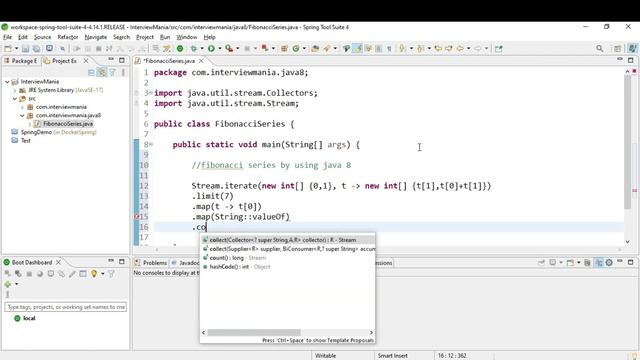This screenshot has width=640, height=360.
Task: Expand the com.interviewmania package
Action: tap(22, 107)
